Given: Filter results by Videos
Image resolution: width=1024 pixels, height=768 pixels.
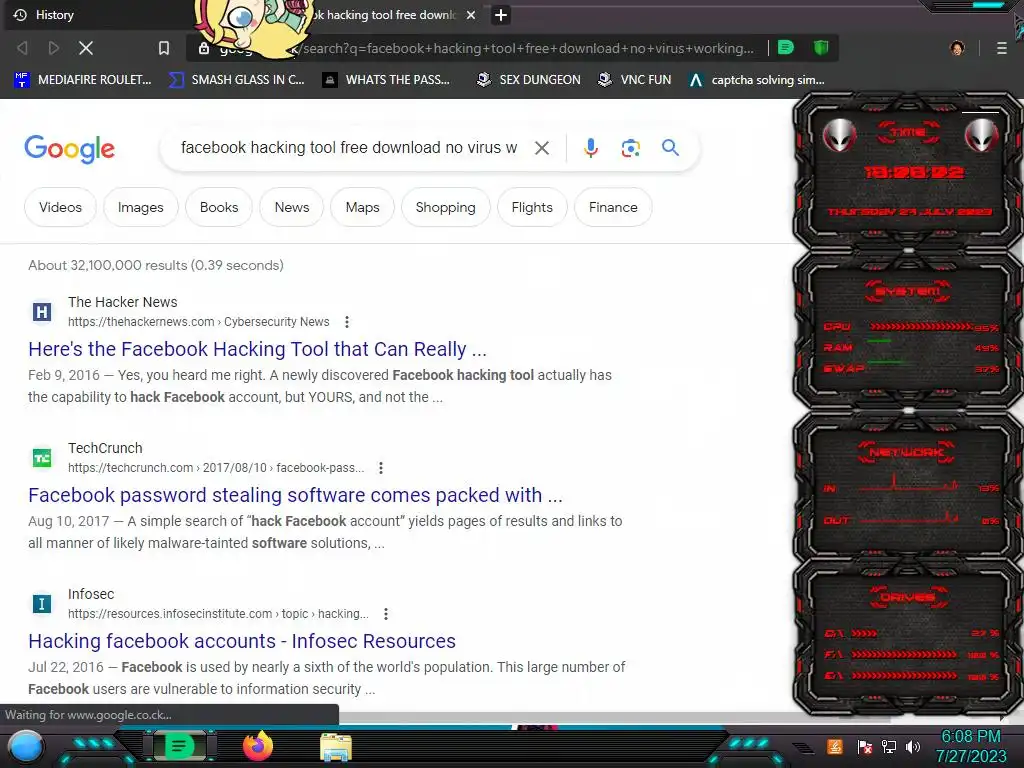Looking at the screenshot, I should (60, 207).
